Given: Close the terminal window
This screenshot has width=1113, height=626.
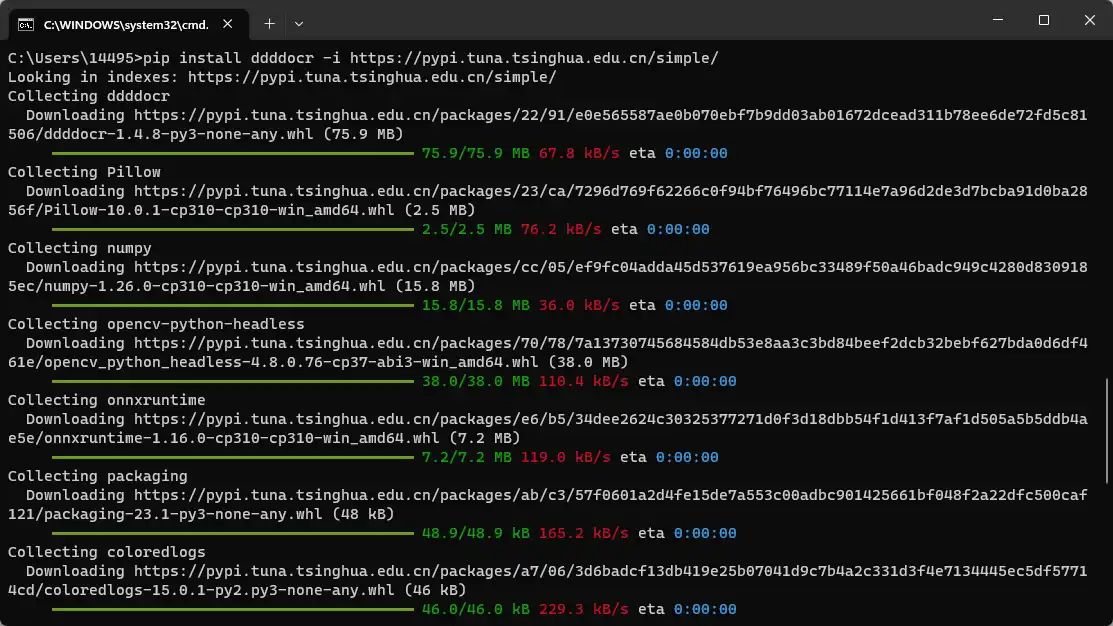Looking at the screenshot, I should coord(1090,20).
